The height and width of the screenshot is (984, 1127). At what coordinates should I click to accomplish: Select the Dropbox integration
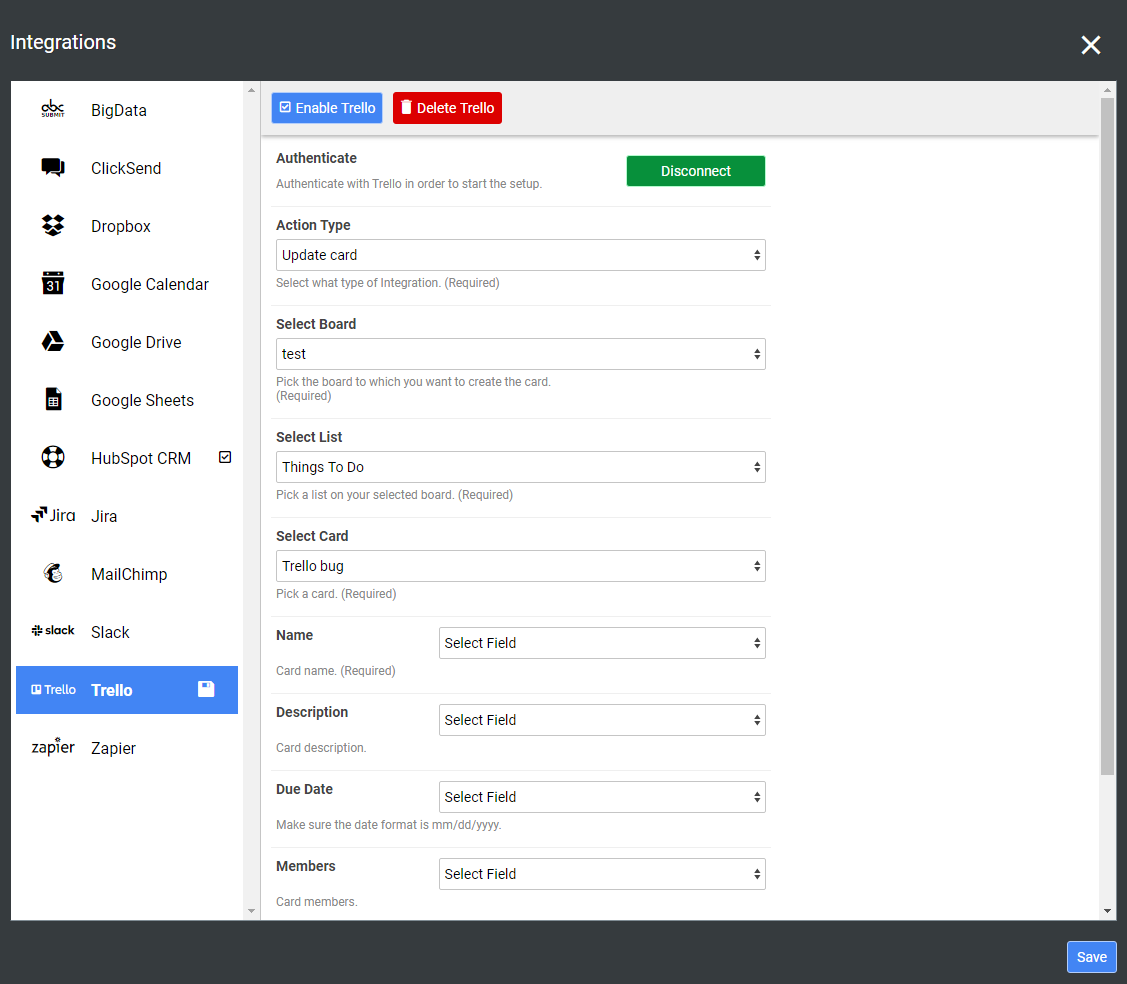click(126, 226)
